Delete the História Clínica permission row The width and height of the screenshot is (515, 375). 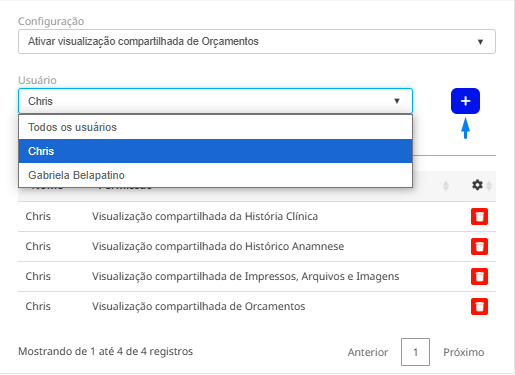pos(479,217)
